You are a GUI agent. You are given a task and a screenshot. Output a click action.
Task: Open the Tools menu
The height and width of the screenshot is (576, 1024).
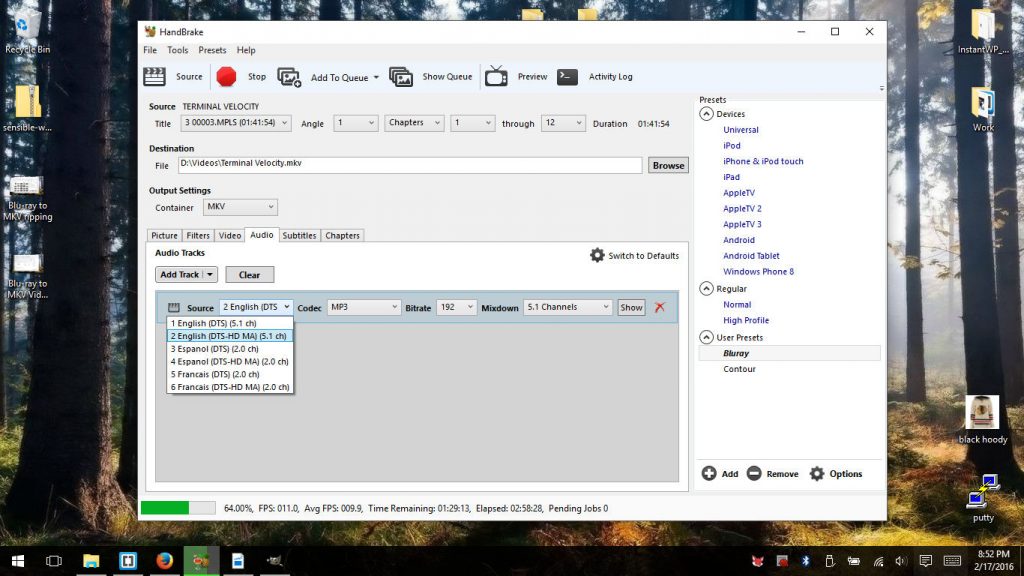pyautogui.click(x=177, y=50)
